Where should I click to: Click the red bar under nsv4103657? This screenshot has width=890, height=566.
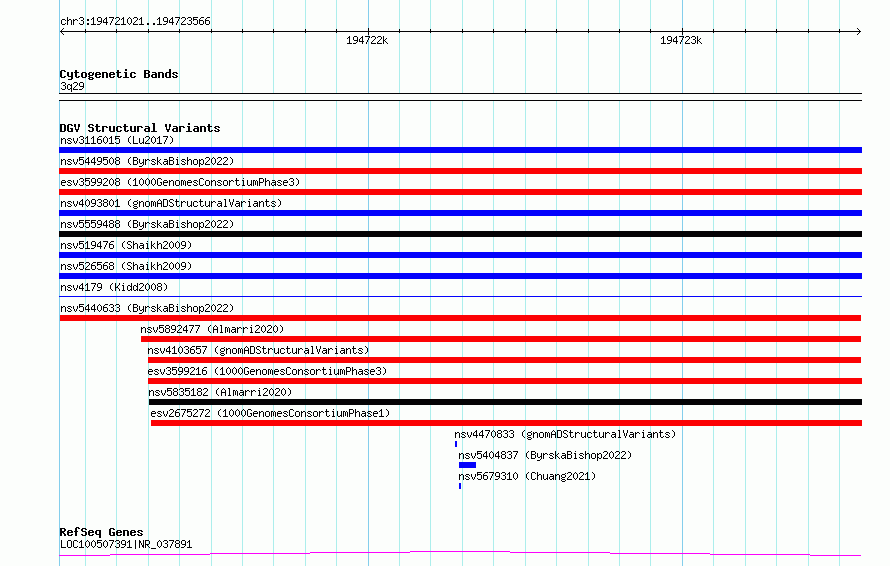click(505, 360)
